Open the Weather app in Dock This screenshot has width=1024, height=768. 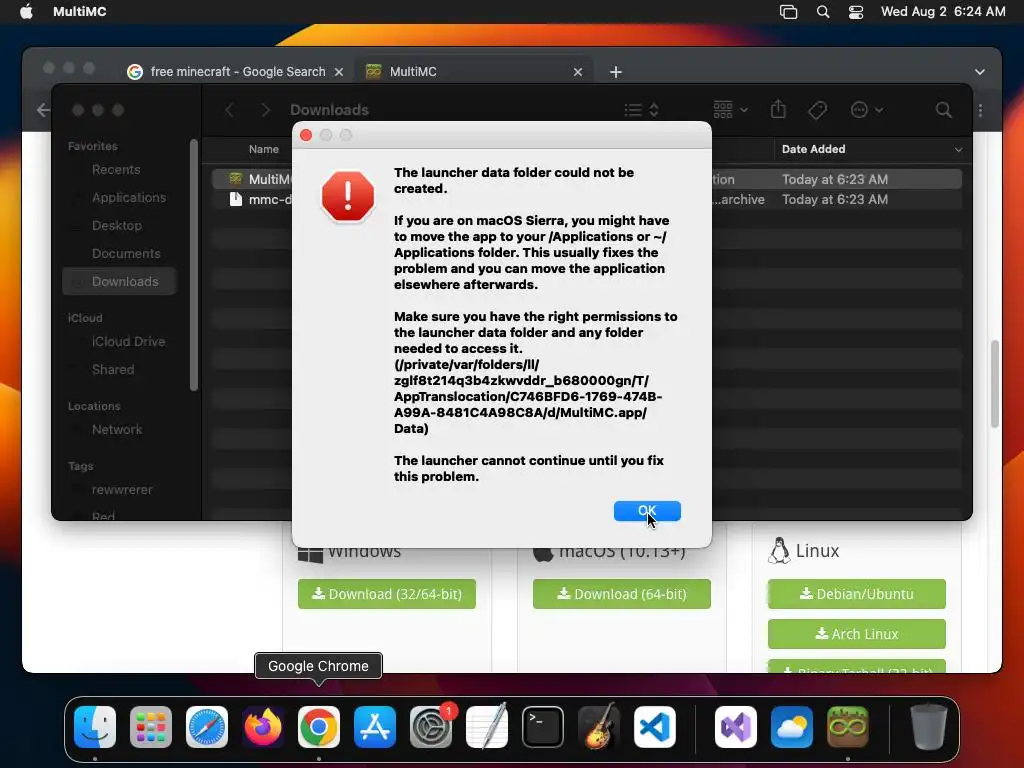click(792, 727)
